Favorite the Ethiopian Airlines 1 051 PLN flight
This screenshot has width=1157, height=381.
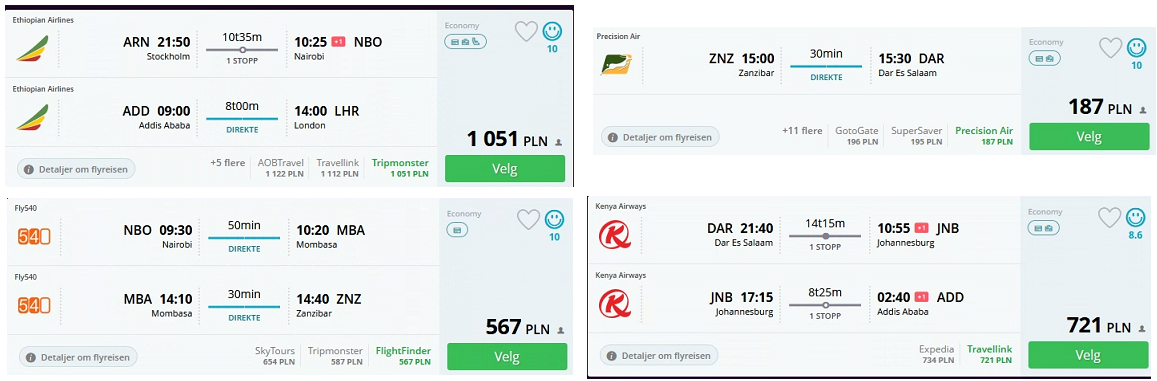(526, 31)
